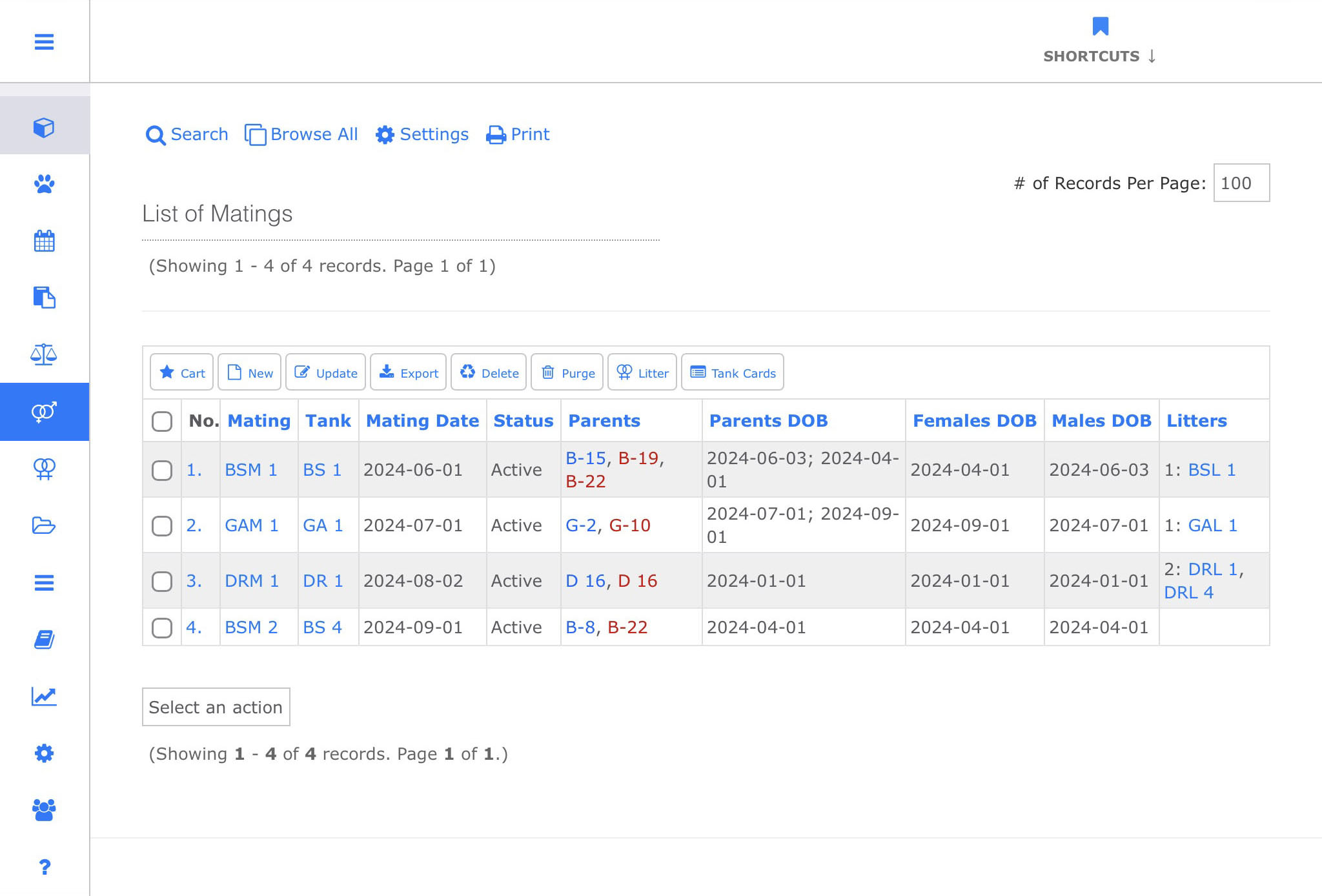Open the users group icon in sidebar
This screenshot has width=1322, height=896.
[44, 810]
